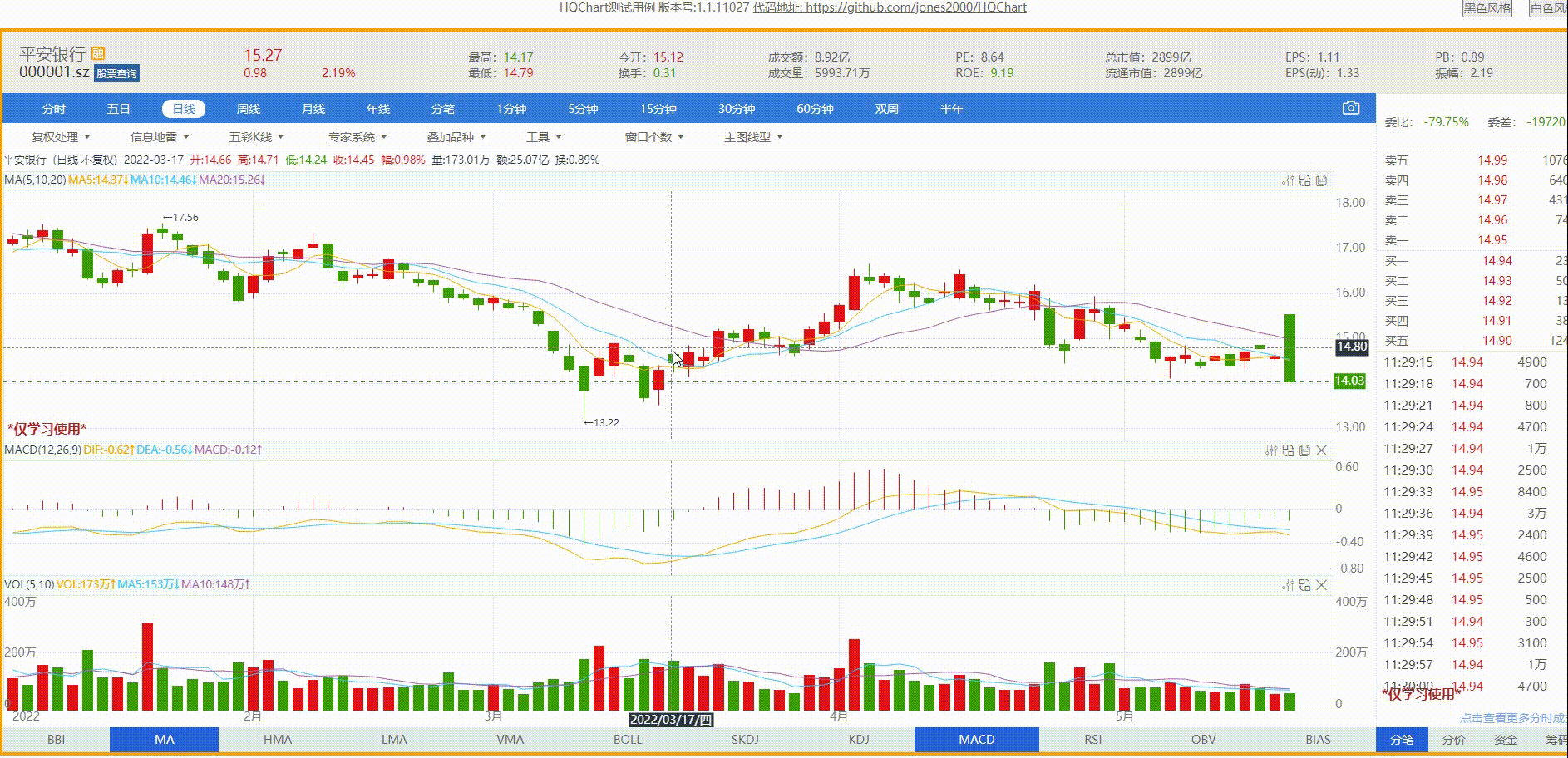Switch on the KDJ indicator

pyautogui.click(x=858, y=739)
